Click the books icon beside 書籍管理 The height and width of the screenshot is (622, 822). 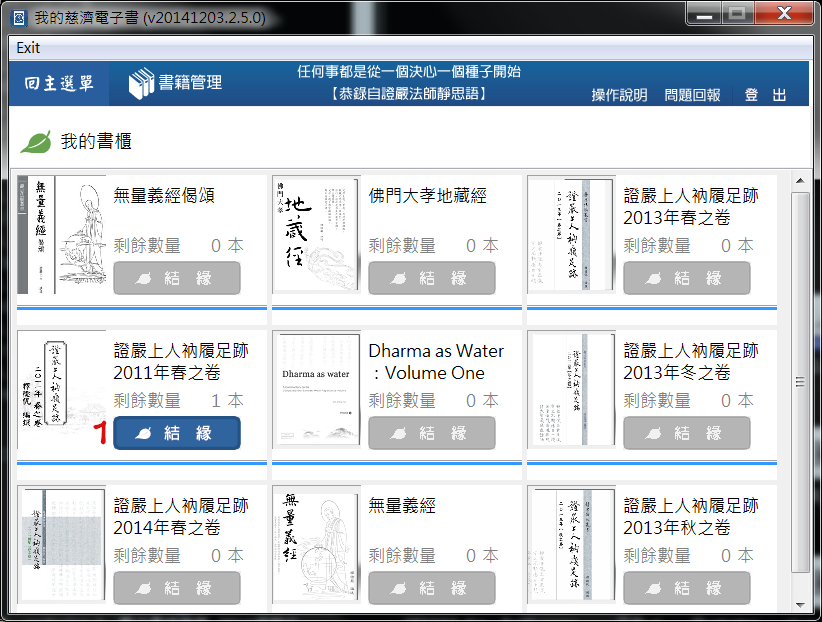[x=142, y=84]
